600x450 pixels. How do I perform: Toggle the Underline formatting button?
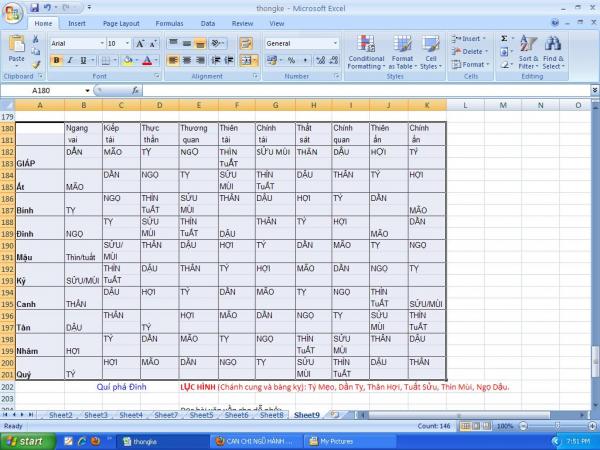(84, 60)
